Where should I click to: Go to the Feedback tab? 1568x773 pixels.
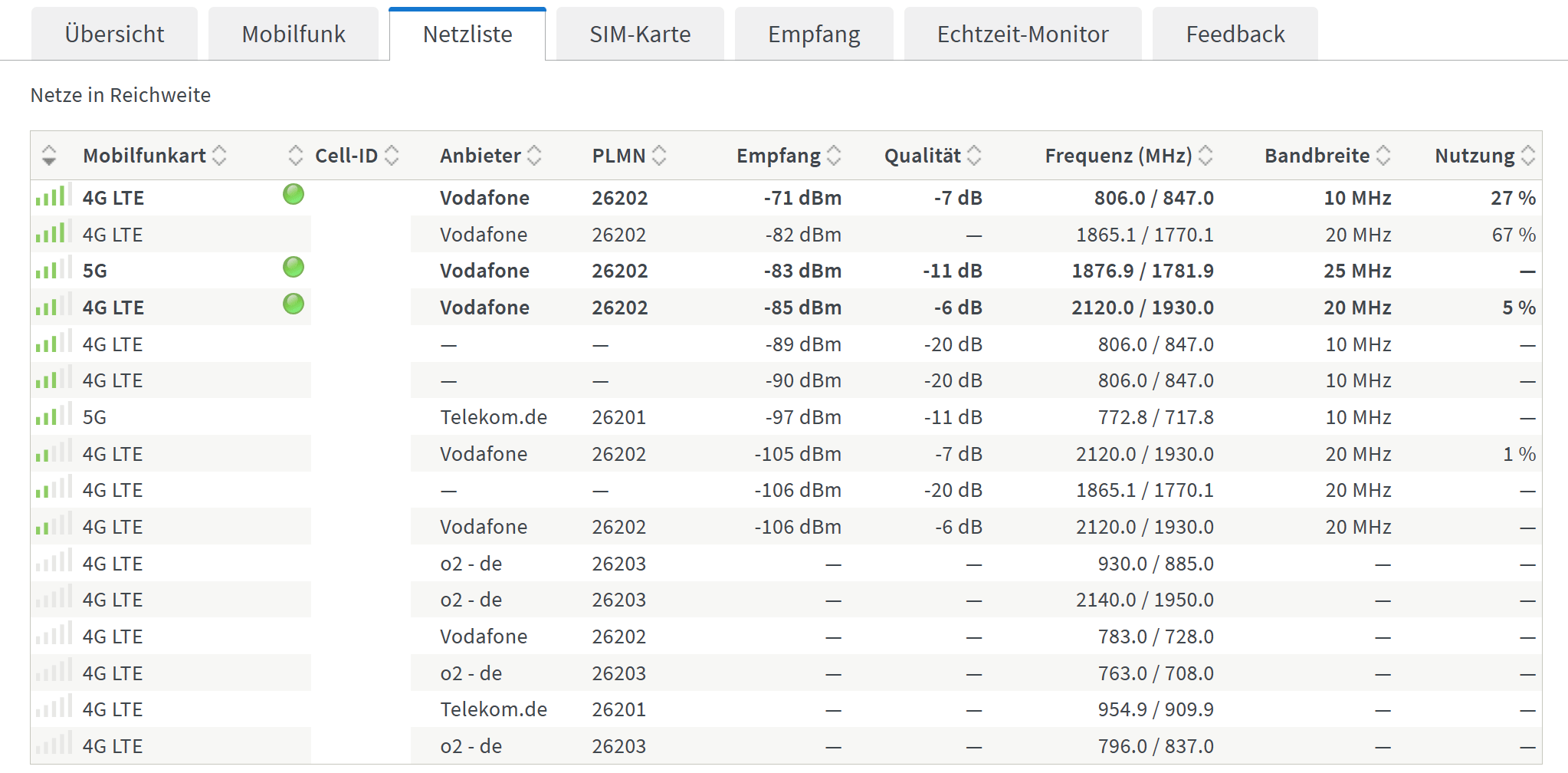click(x=1235, y=35)
